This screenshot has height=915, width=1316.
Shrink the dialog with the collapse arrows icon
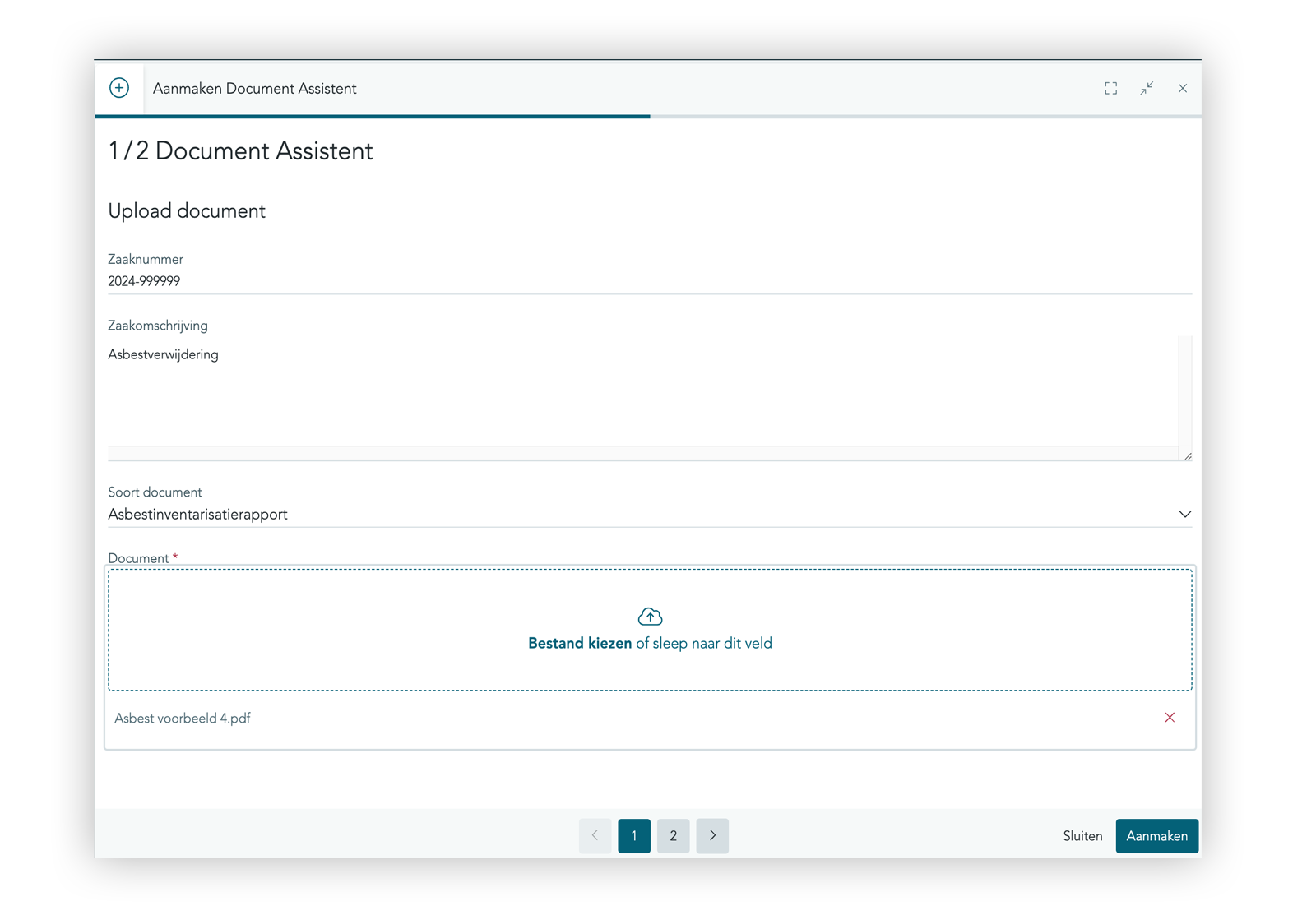click(1147, 88)
